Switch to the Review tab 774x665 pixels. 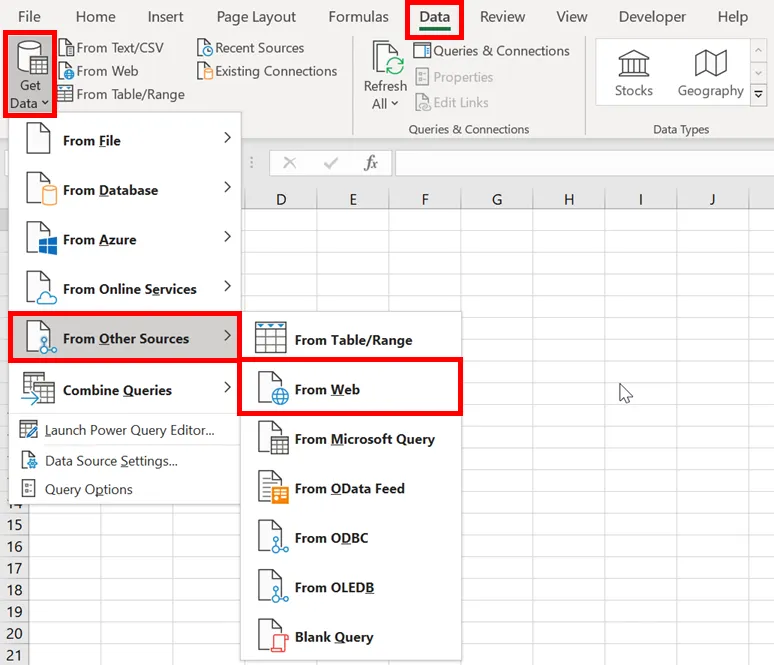(x=503, y=17)
